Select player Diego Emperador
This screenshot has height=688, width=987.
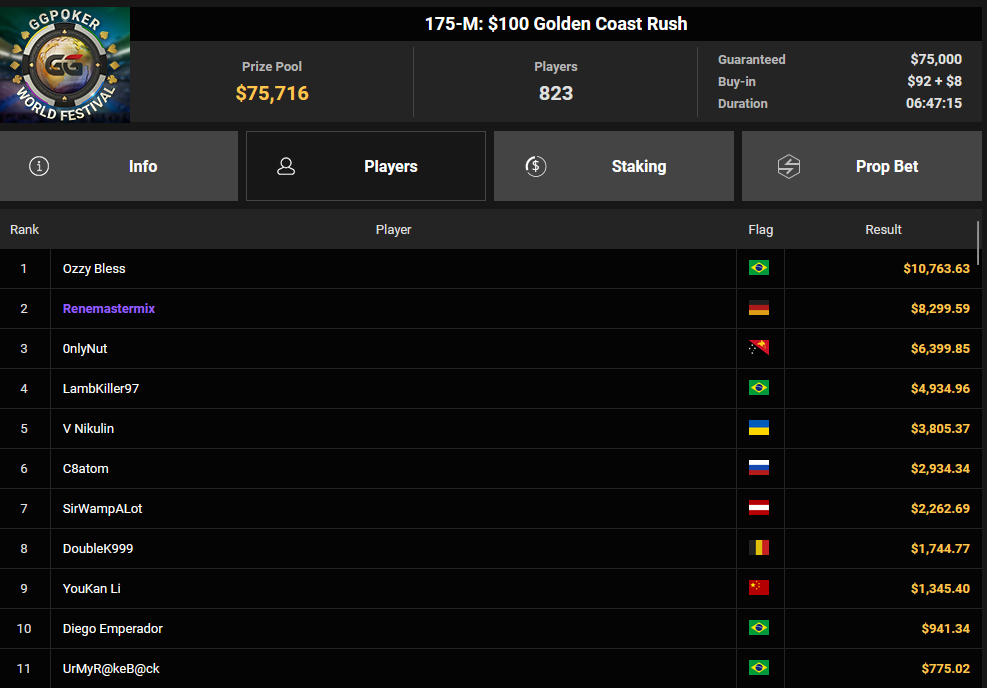[x=113, y=628]
